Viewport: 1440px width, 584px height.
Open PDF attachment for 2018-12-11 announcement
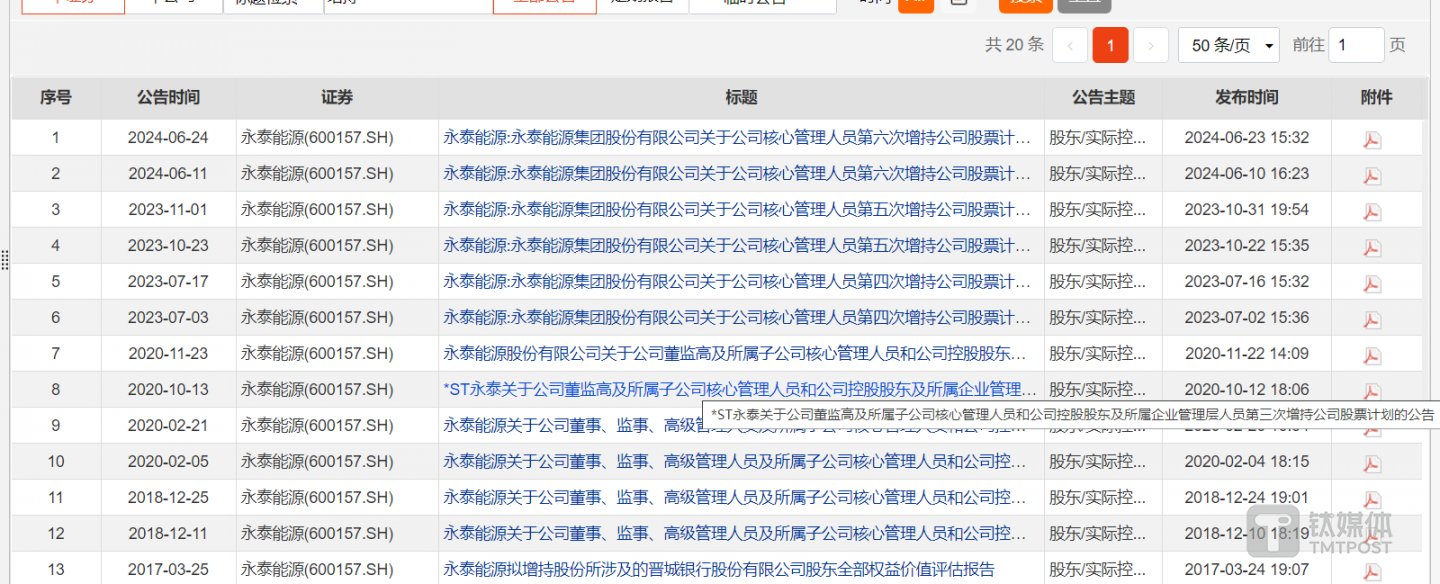[x=1372, y=535]
